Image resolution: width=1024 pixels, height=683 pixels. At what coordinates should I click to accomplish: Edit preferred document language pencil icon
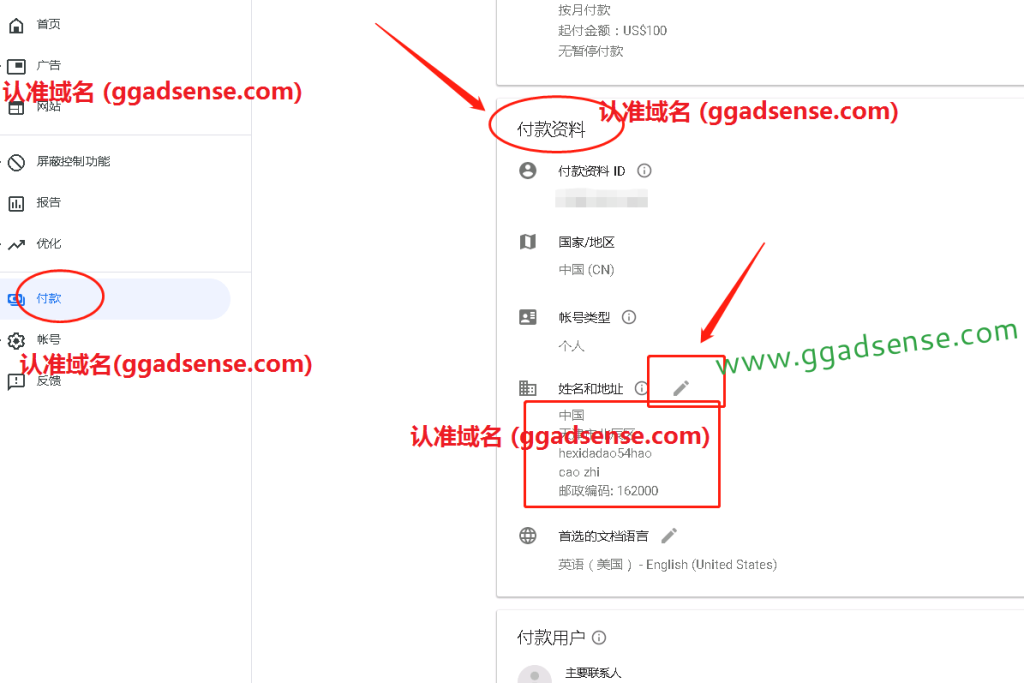669,536
